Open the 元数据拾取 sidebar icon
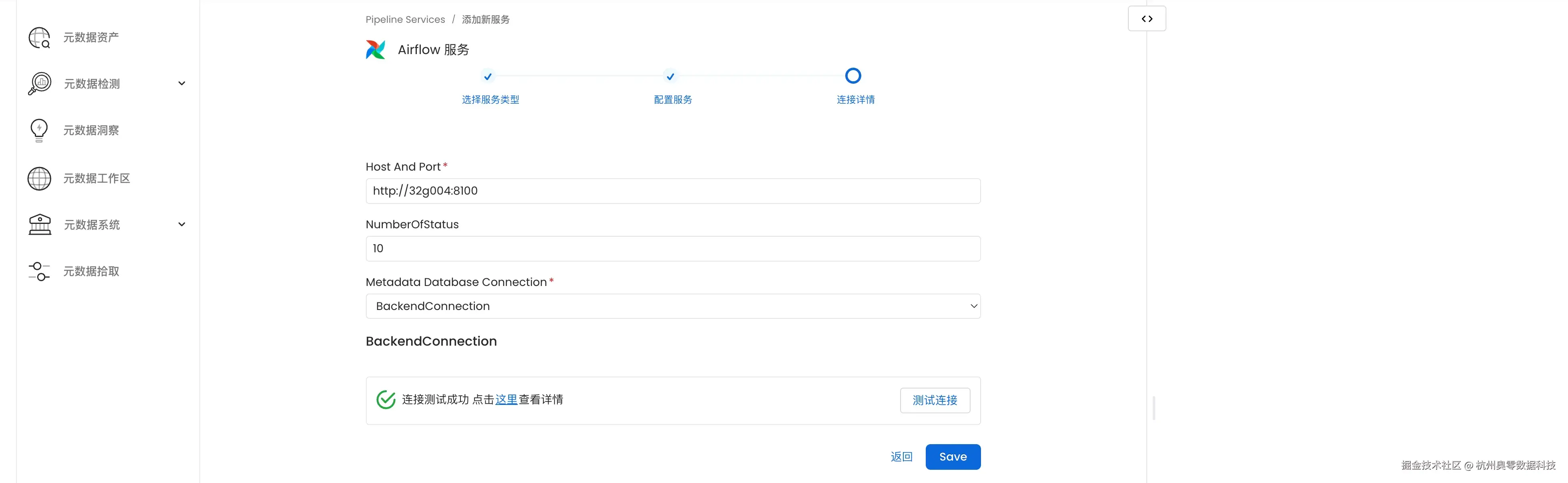 [x=39, y=271]
